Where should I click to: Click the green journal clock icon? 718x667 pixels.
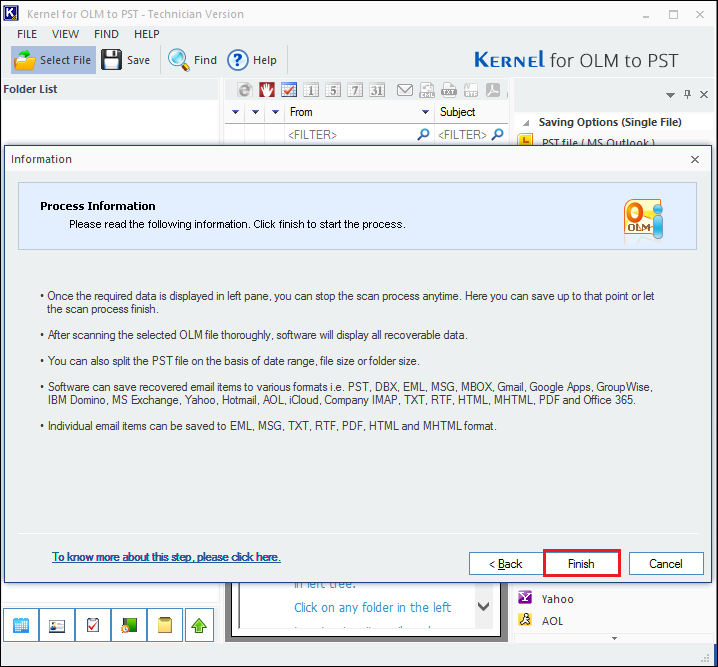point(129,625)
